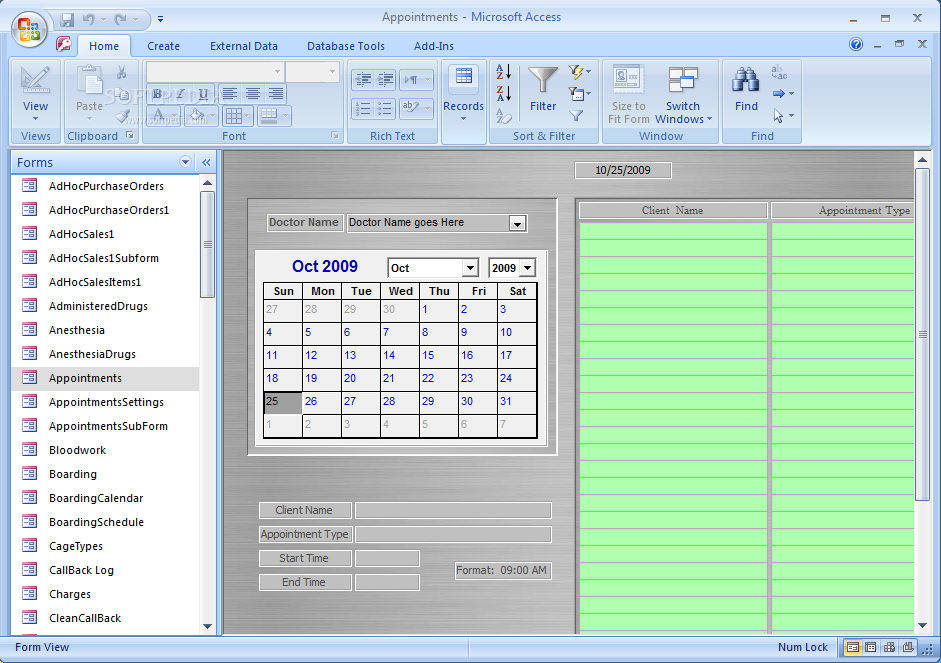Click the Start Time input field
941x663 pixels.
point(387,559)
